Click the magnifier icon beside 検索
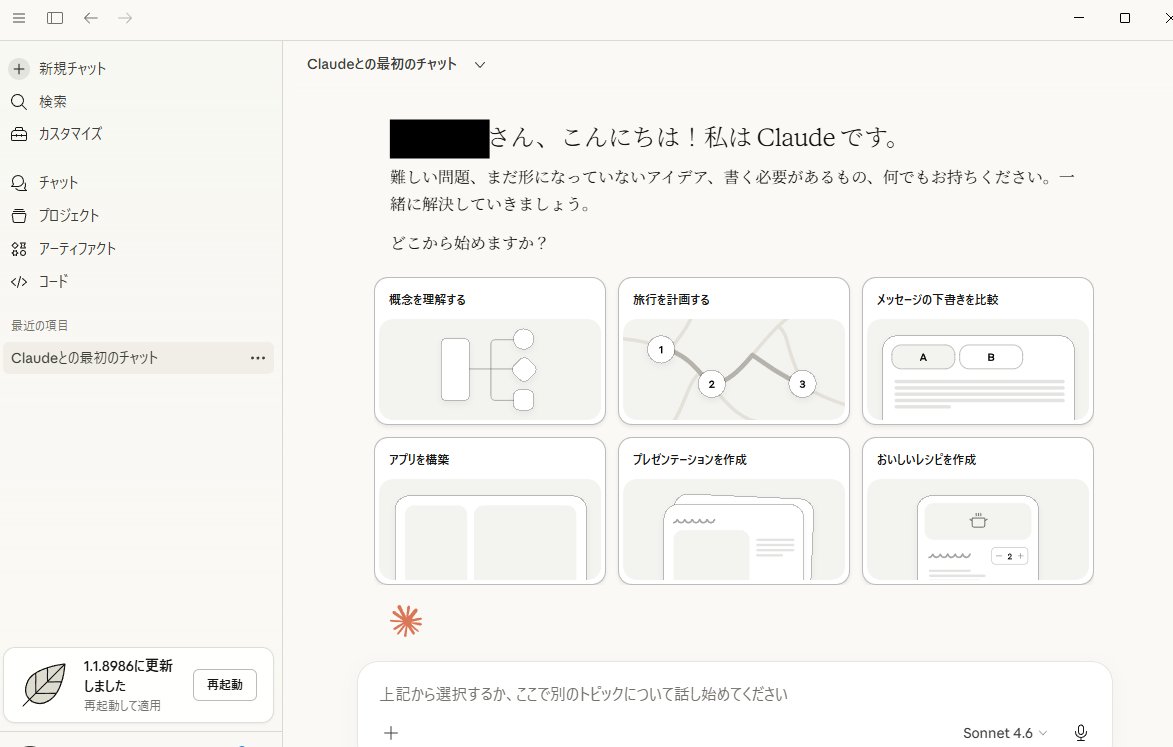Screen dimensions: 1173x747 (19, 102)
